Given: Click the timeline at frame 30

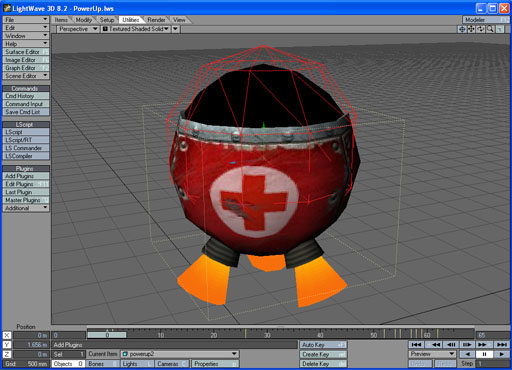Looking at the screenshot, I should click(x=267, y=335).
